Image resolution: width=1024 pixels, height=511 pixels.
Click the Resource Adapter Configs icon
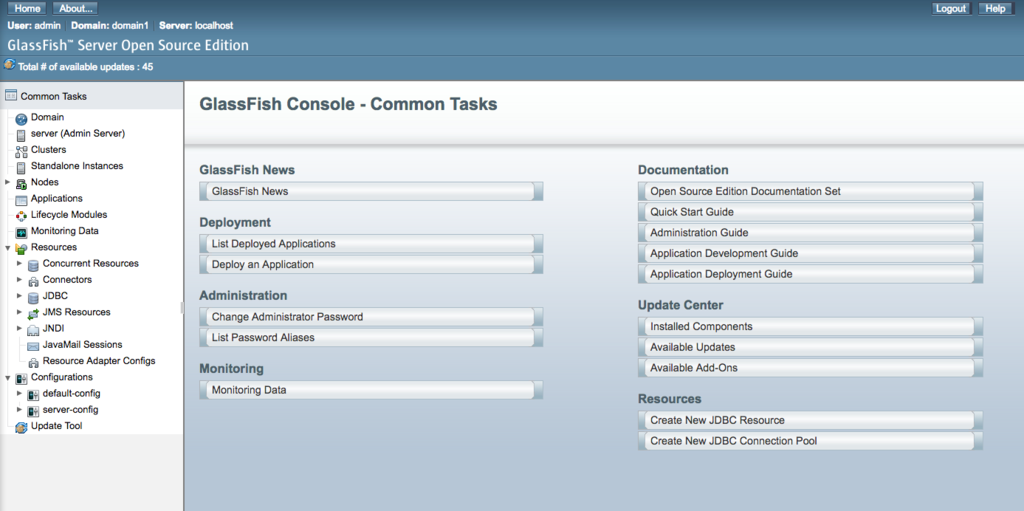[x=33, y=362]
